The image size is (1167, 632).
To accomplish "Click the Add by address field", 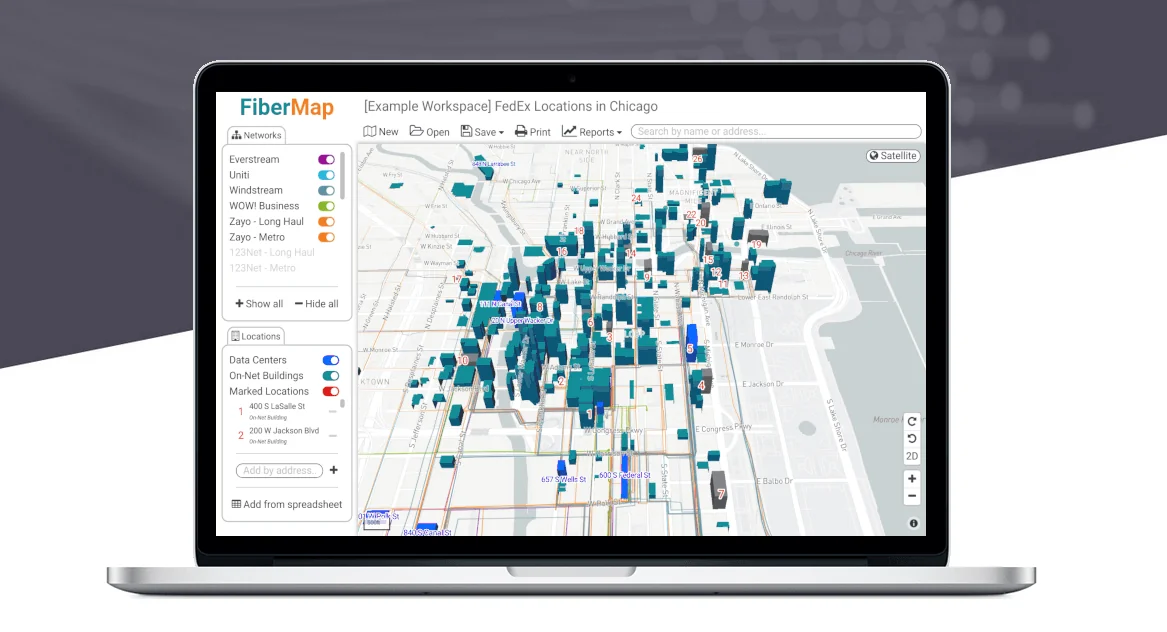I will [279, 470].
